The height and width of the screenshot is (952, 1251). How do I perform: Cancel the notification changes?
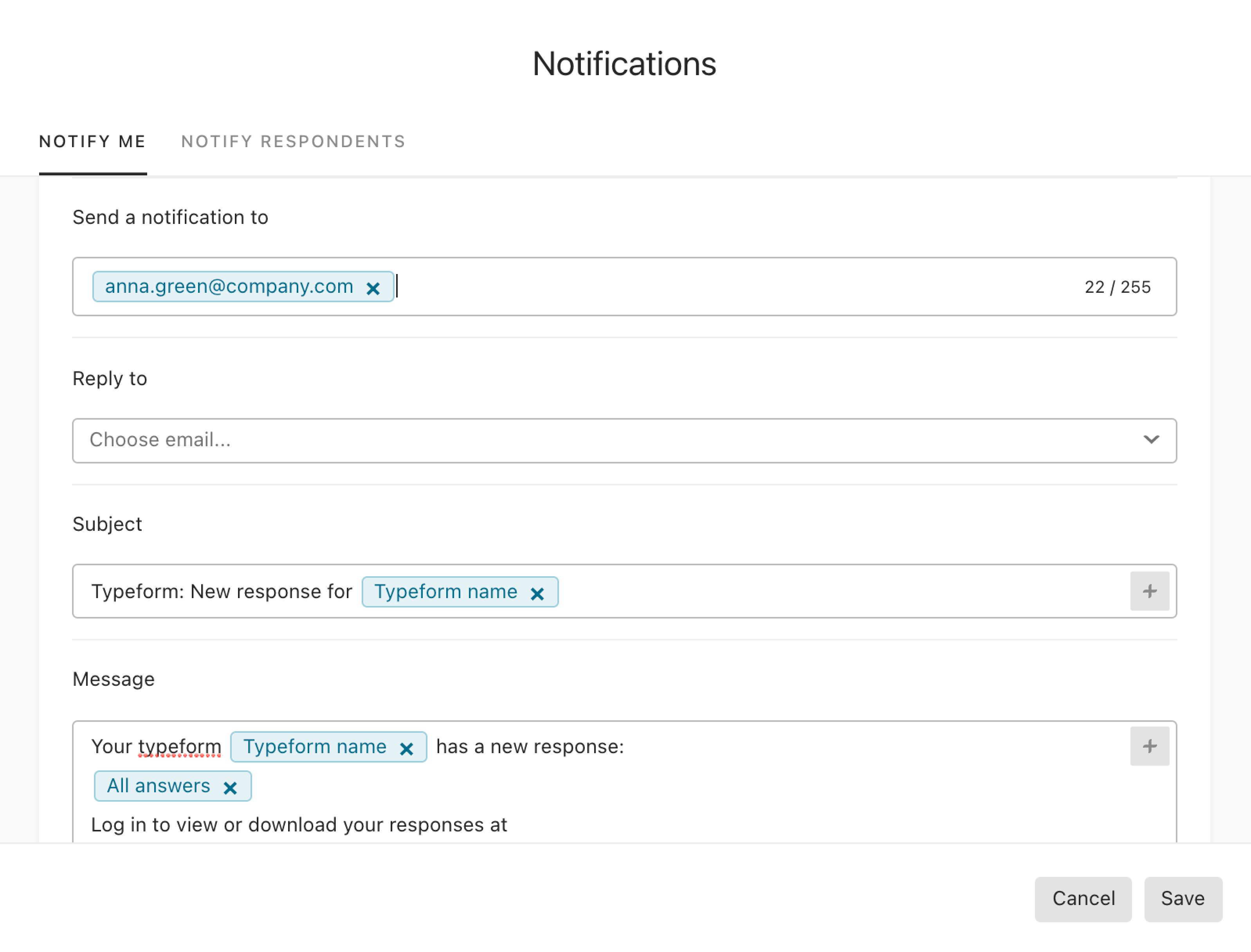pos(1083,899)
